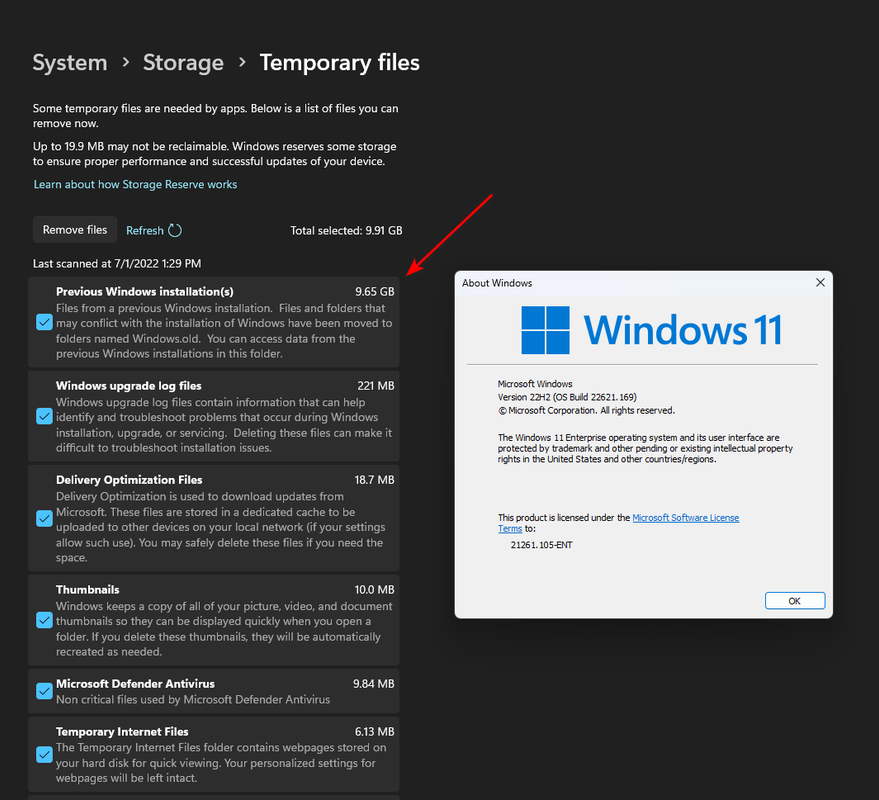Click the 221 MB size value
Viewport: 879px width, 800px height.
(x=376, y=386)
